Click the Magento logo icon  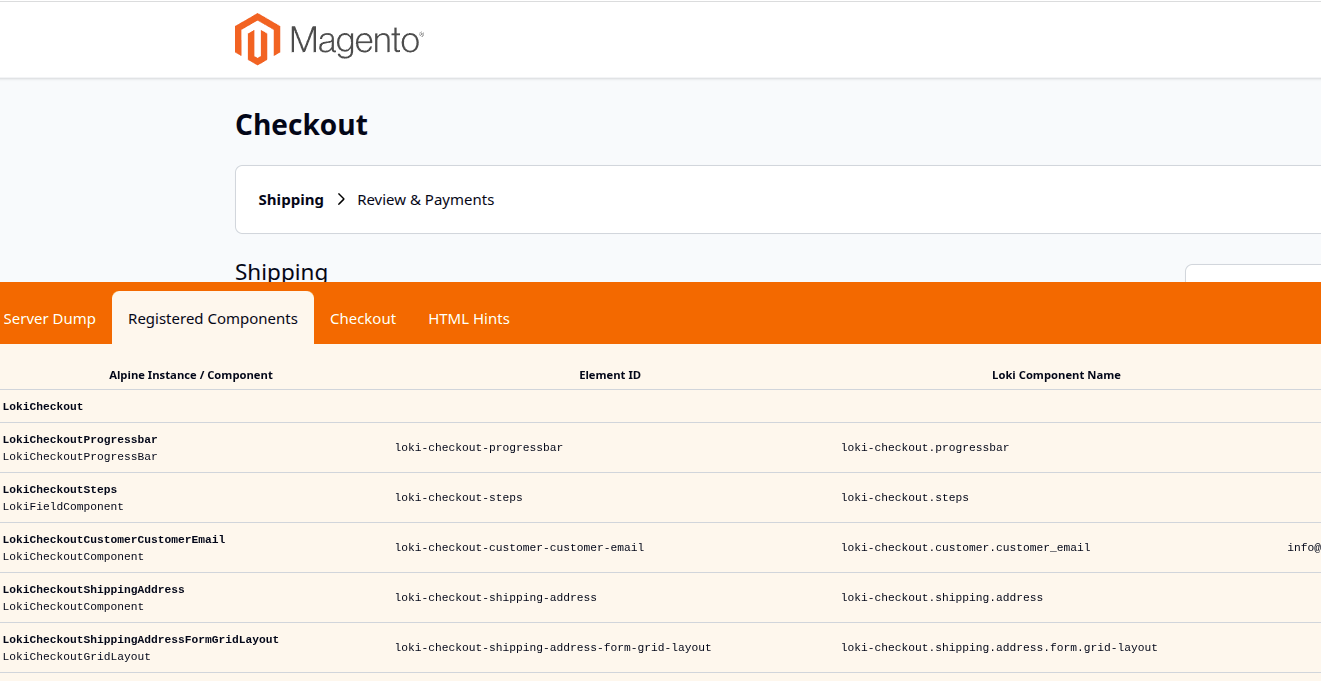[257, 40]
